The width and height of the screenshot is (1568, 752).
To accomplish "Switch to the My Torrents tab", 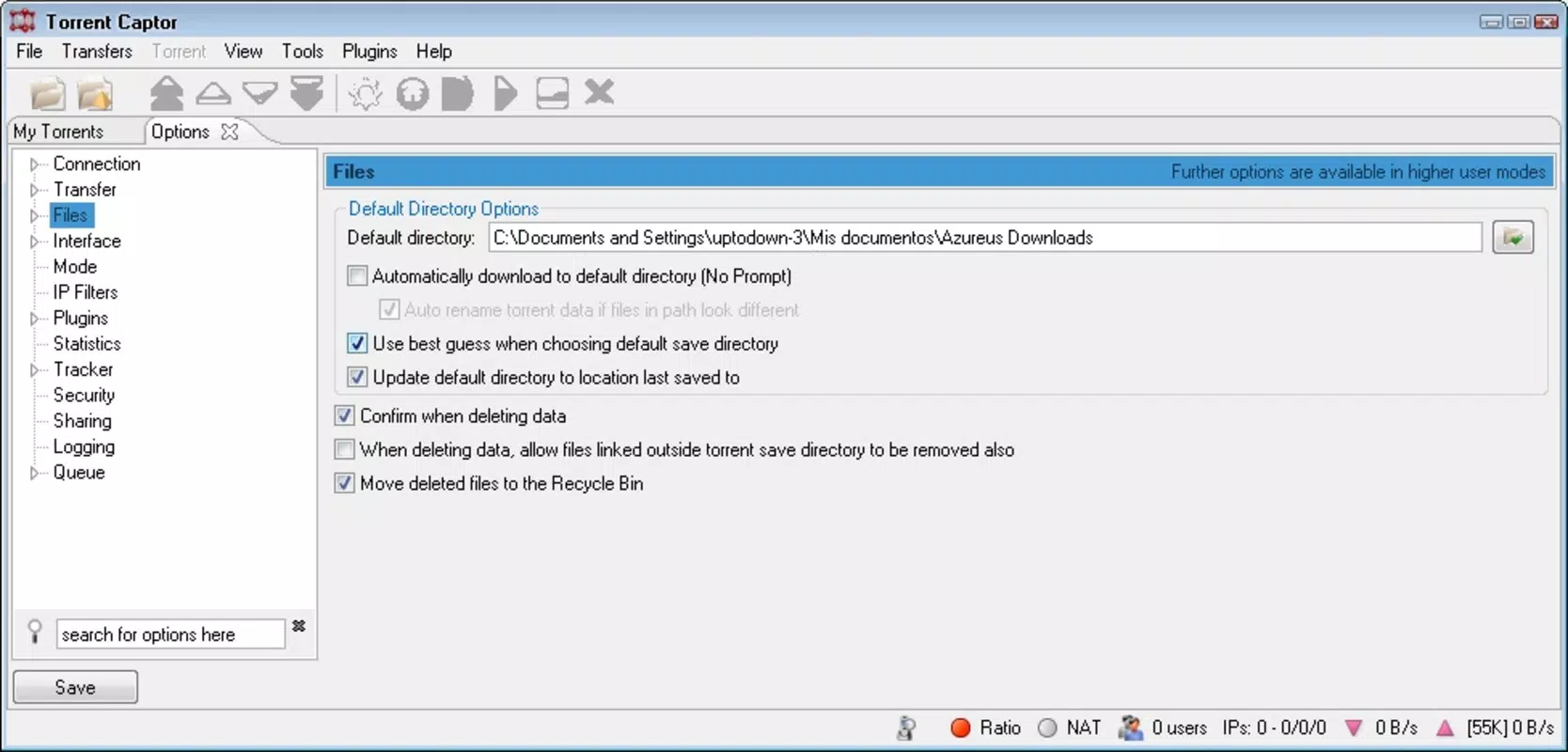I will click(x=58, y=132).
